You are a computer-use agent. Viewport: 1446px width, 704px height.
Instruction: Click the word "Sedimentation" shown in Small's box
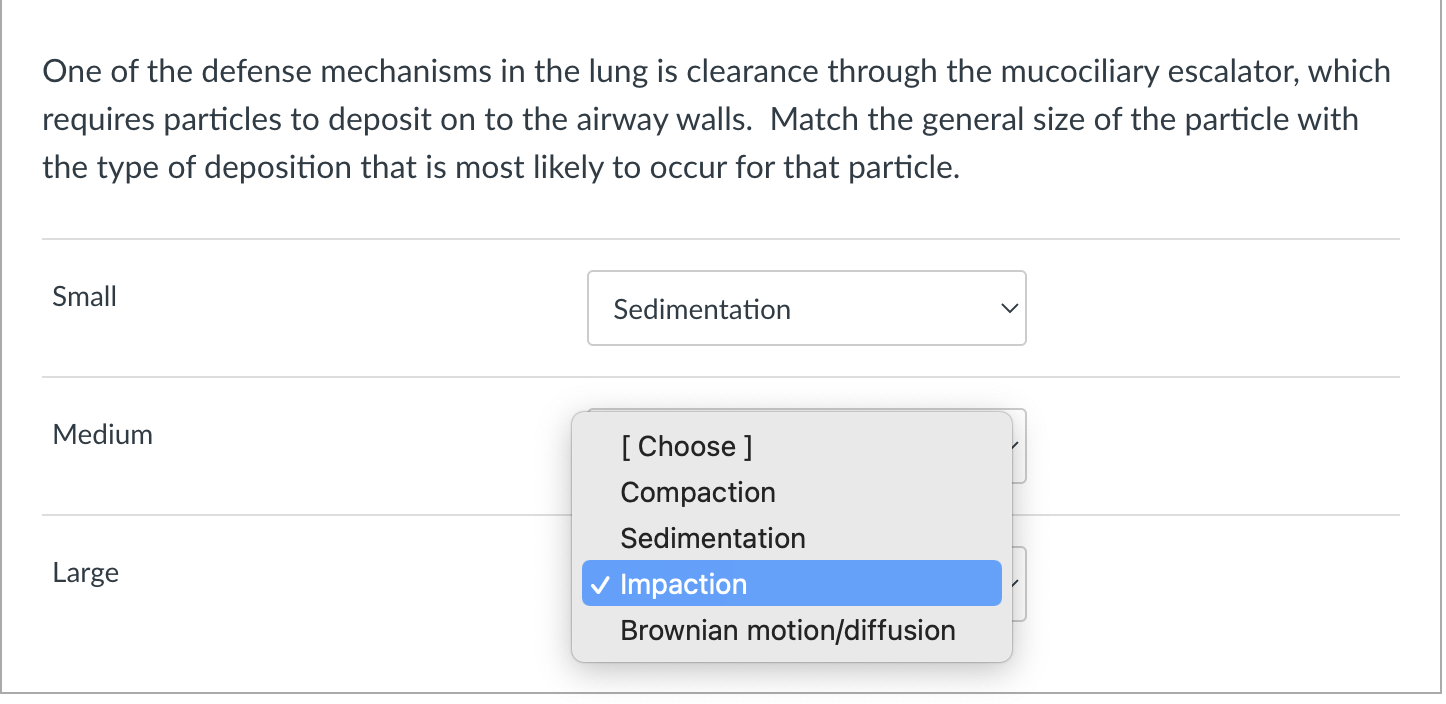(702, 310)
